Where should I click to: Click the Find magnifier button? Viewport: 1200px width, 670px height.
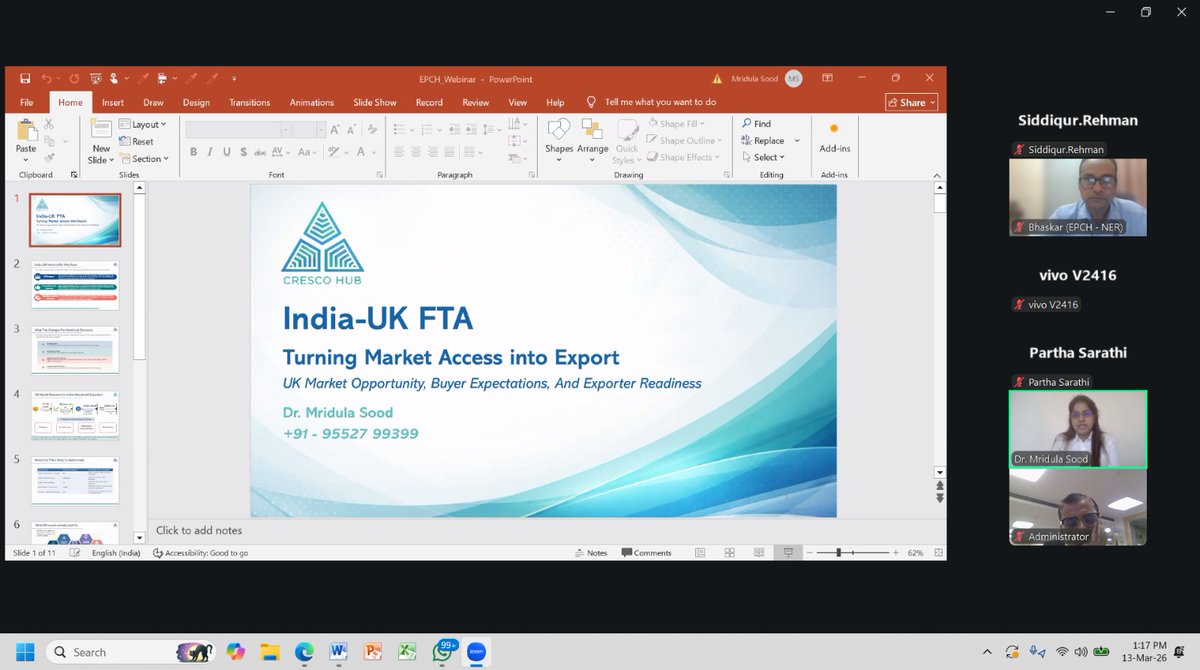[x=757, y=124]
